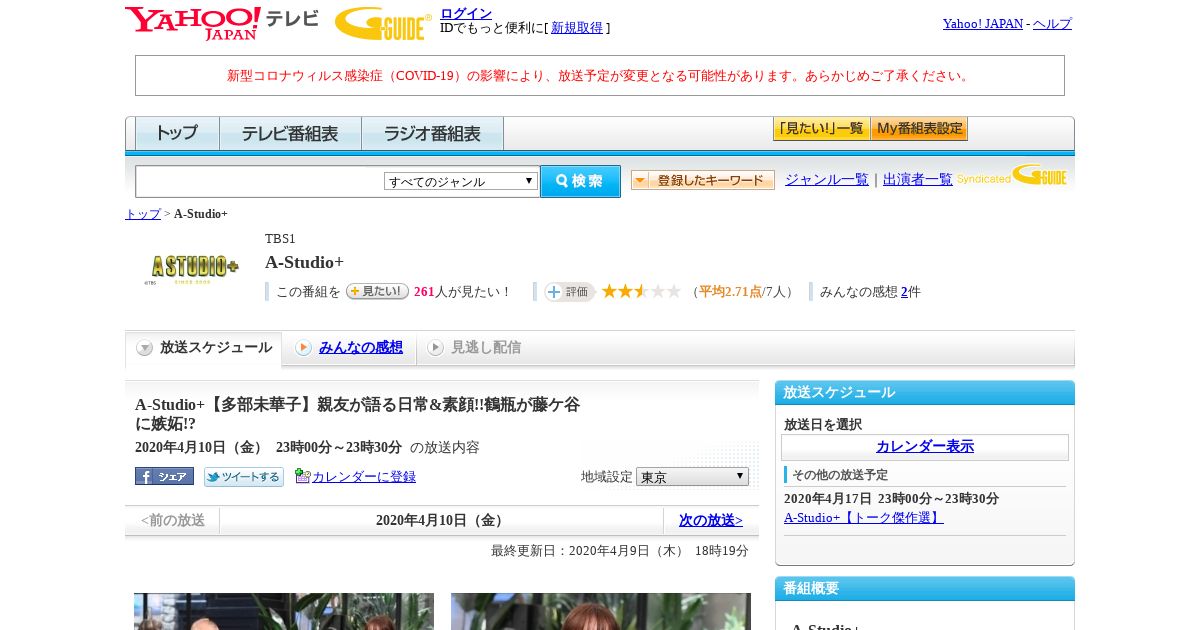The height and width of the screenshot is (630, 1200).
Task: Open My番組表設定 button
Action: 919,129
